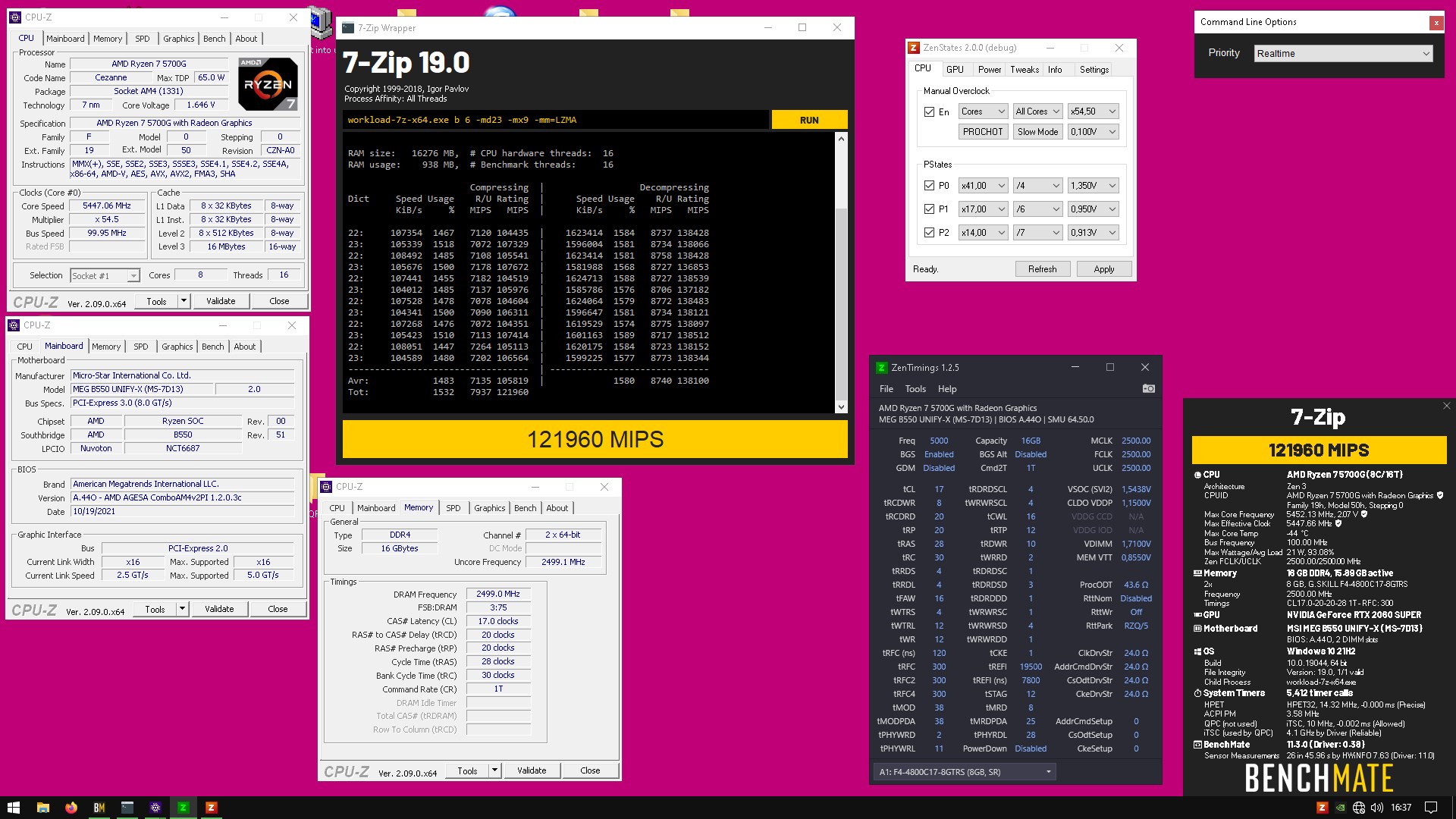Screen dimensions: 1456x819
Task: Open the Windows Start menu
Action: pyautogui.click(x=14, y=808)
